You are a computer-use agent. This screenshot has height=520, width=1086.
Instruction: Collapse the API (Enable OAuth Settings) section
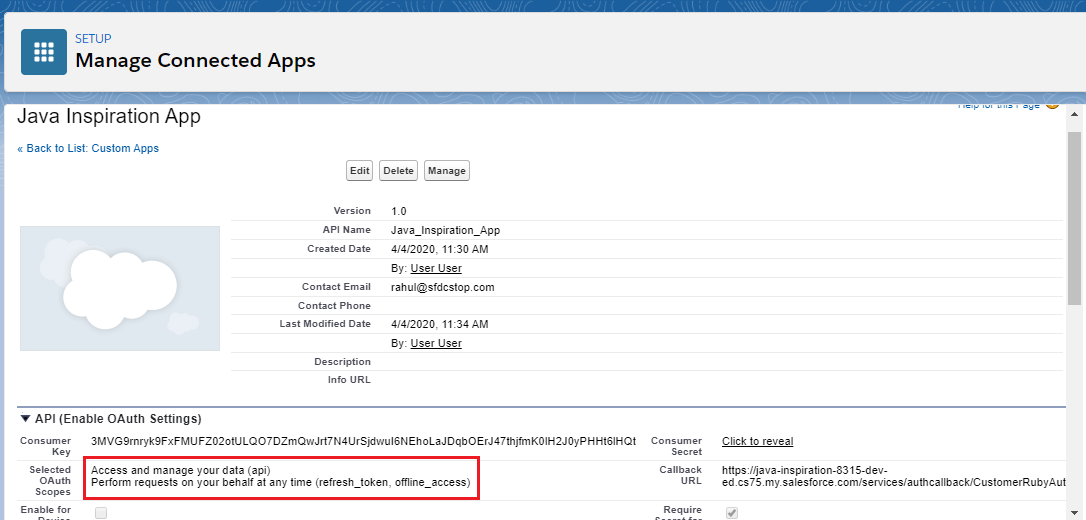pos(26,418)
